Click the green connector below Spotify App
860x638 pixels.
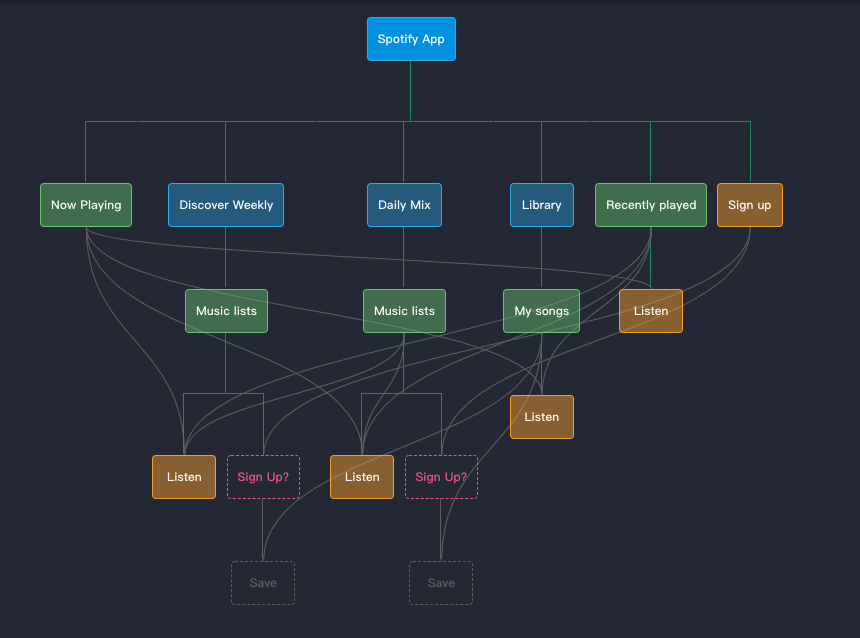coord(411,90)
